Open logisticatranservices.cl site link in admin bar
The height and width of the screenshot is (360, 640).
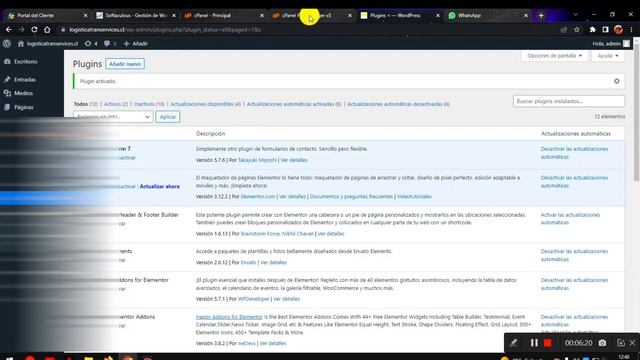[48, 44]
